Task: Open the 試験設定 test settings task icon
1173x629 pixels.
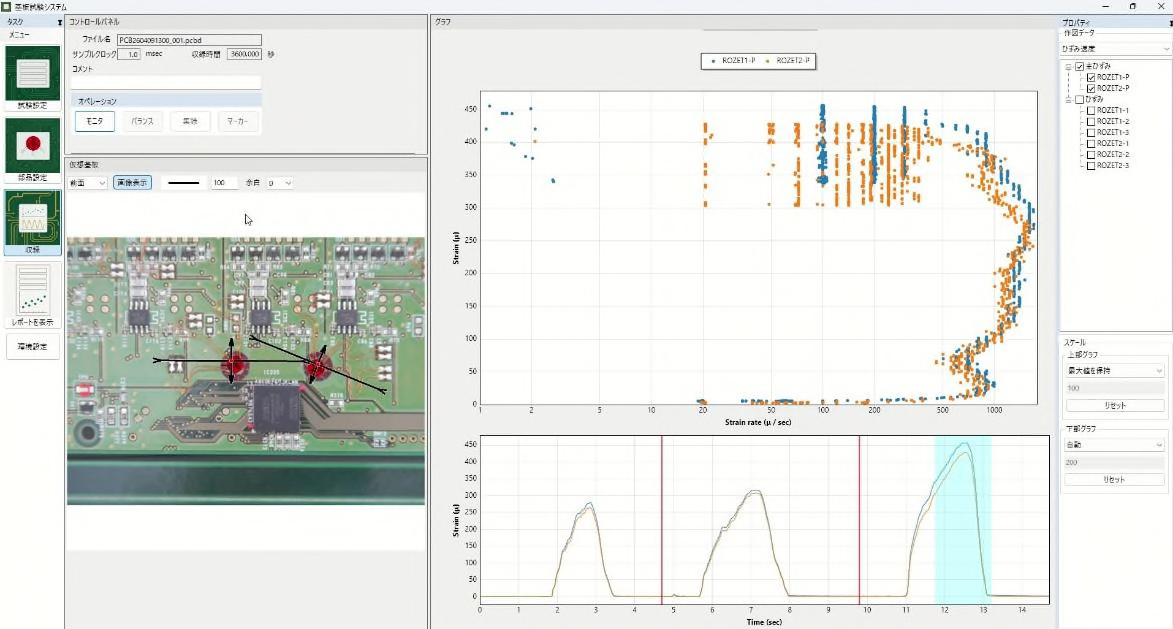Action: click(x=33, y=78)
